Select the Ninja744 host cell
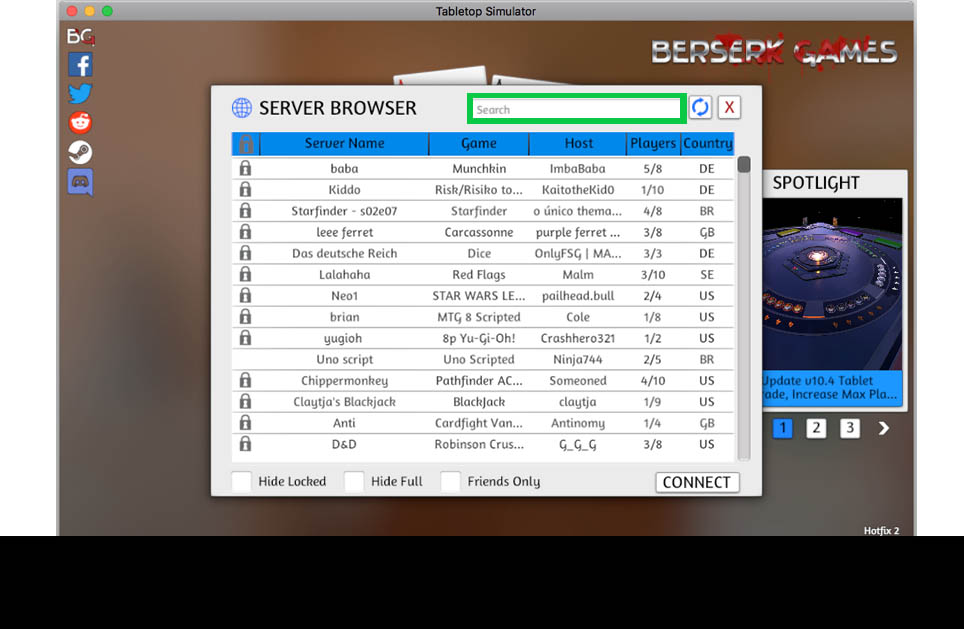Screen dimensions: 964x629 click(578, 359)
